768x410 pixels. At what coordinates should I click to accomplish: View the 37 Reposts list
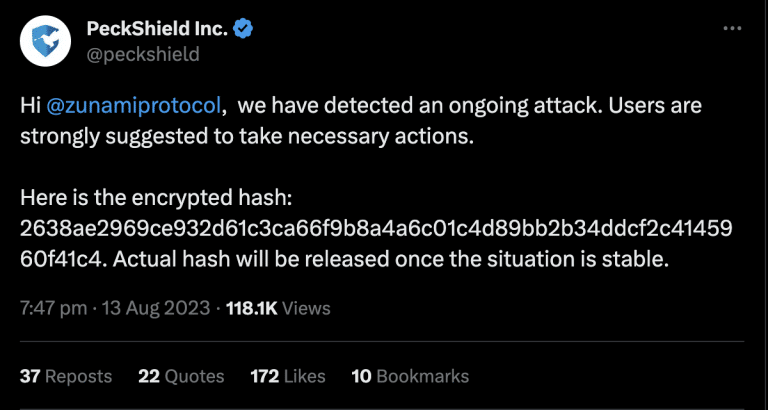tap(66, 376)
